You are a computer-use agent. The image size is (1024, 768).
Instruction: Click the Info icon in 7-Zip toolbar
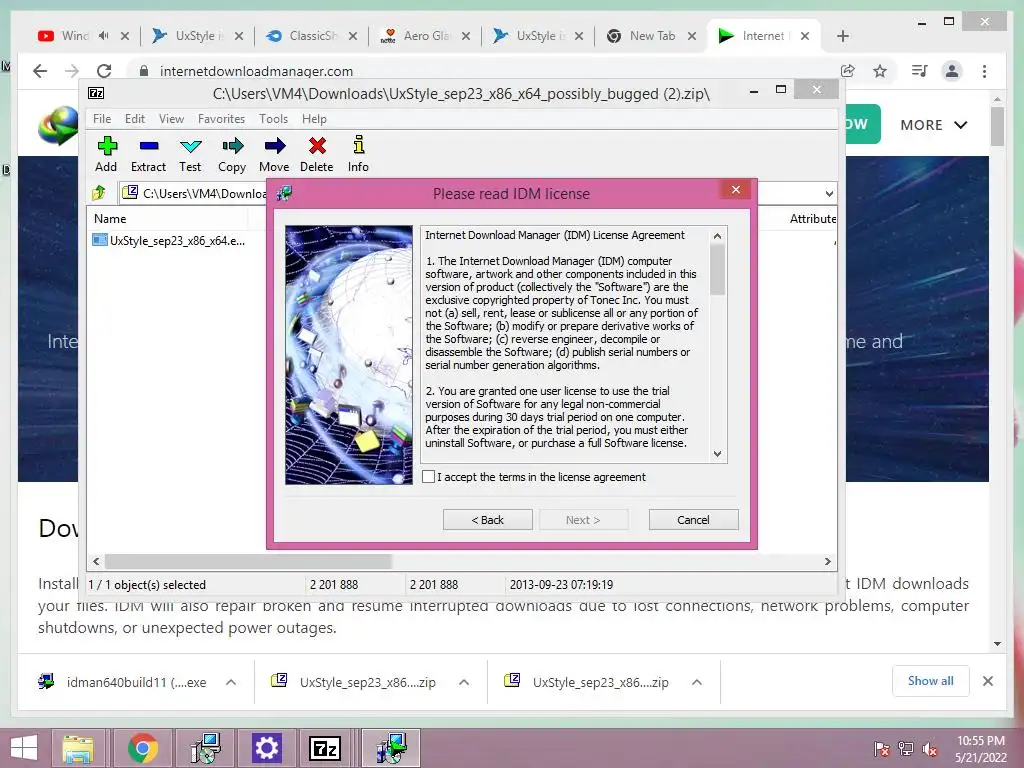(358, 155)
